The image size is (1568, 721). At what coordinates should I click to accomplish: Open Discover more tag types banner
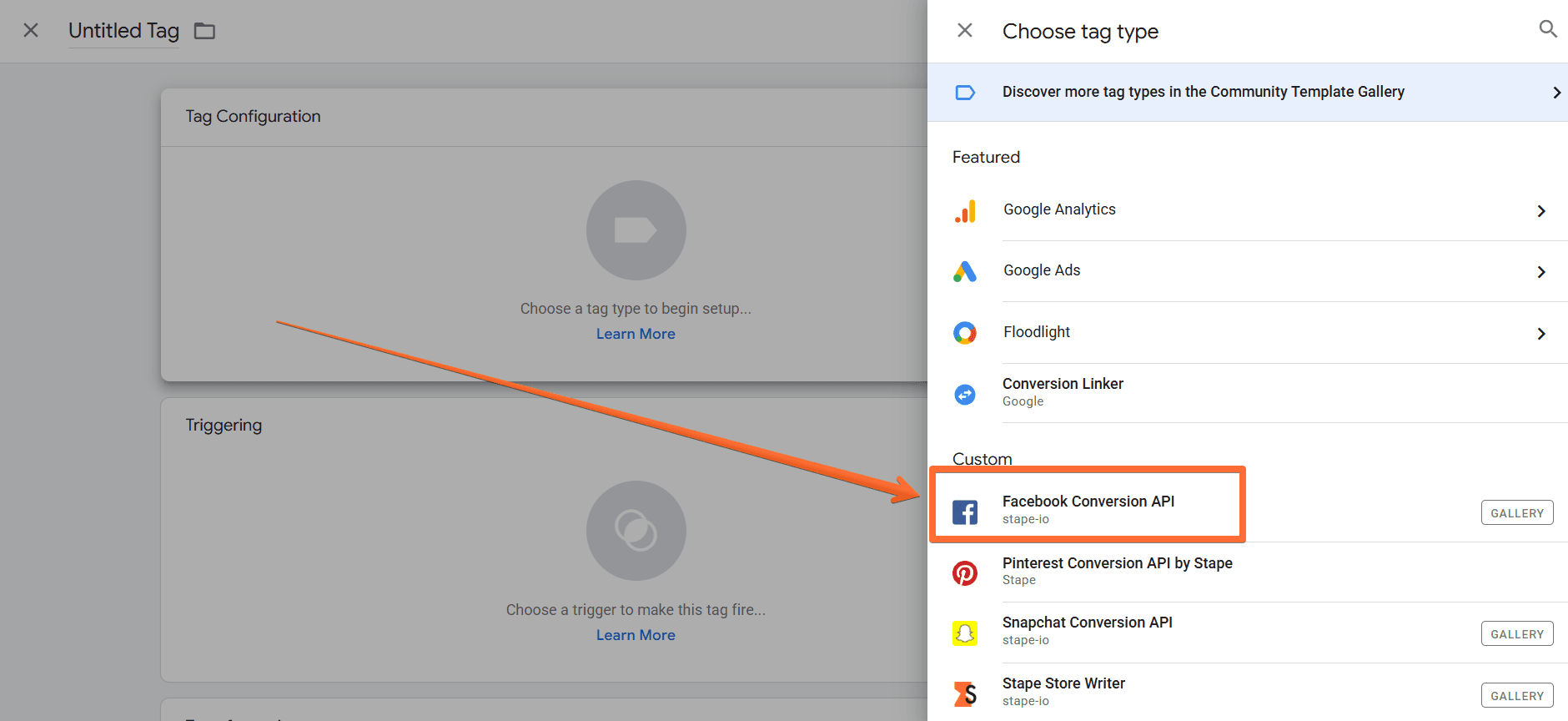(1248, 93)
